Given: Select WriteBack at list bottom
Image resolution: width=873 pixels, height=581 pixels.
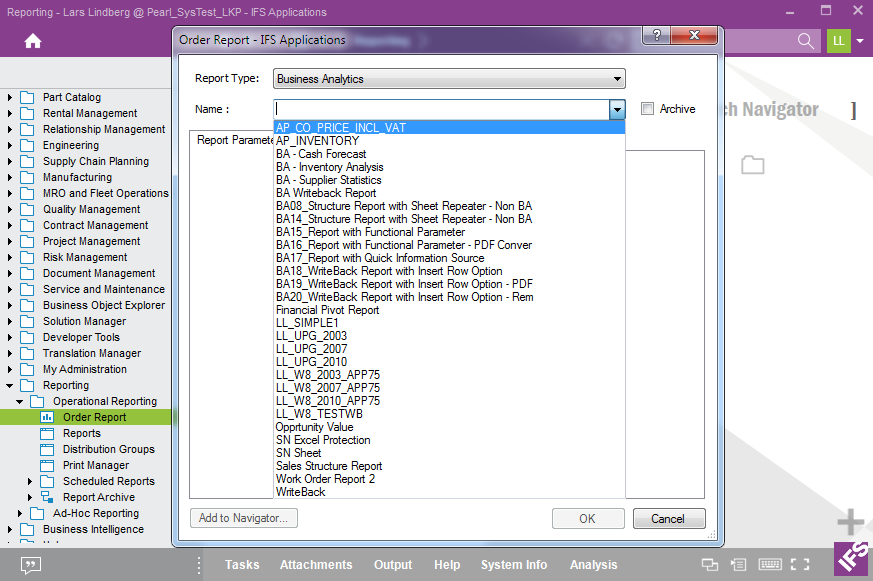Looking at the screenshot, I should coord(449,492).
